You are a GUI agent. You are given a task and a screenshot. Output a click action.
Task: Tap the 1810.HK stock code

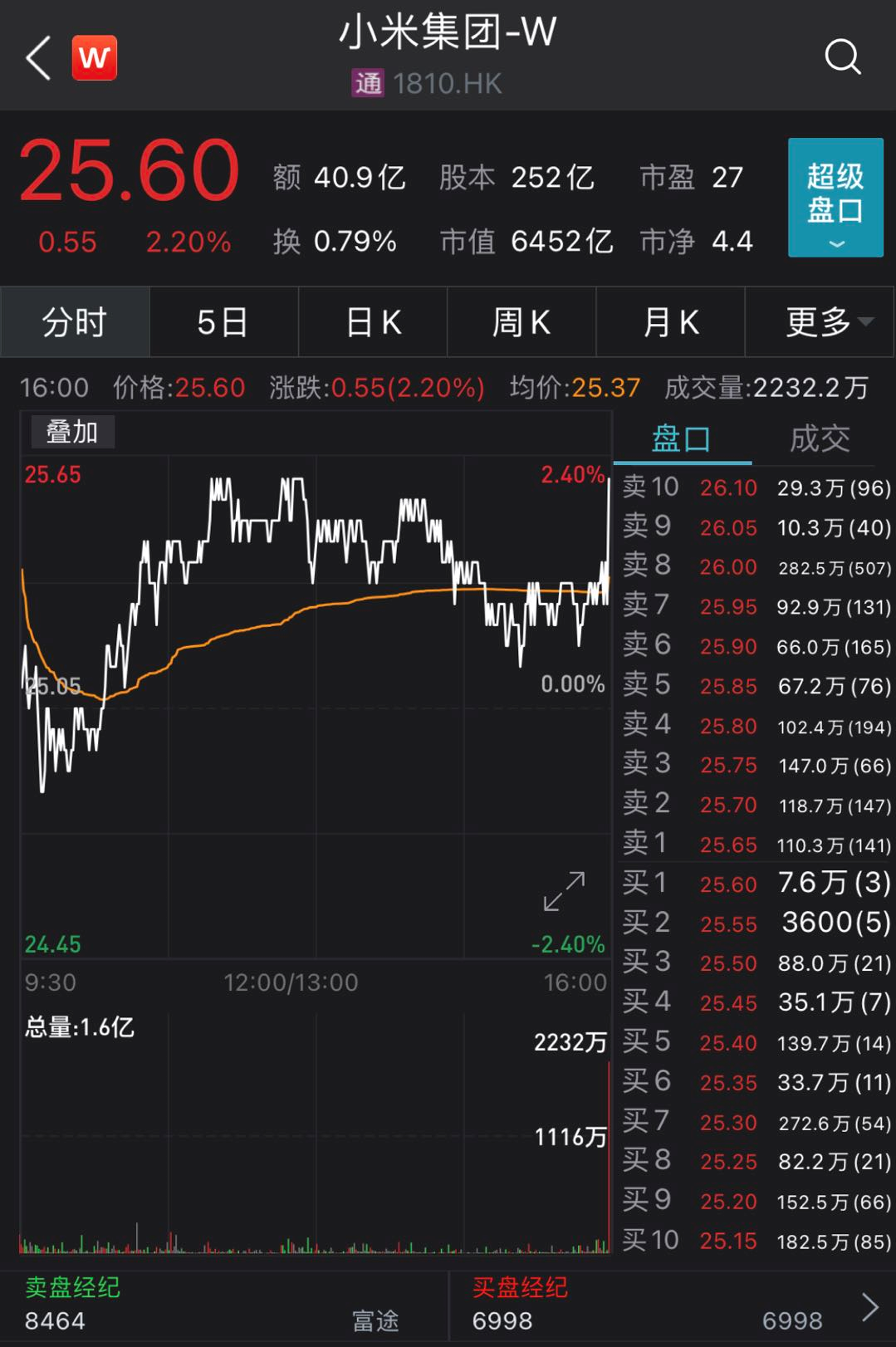447,84
